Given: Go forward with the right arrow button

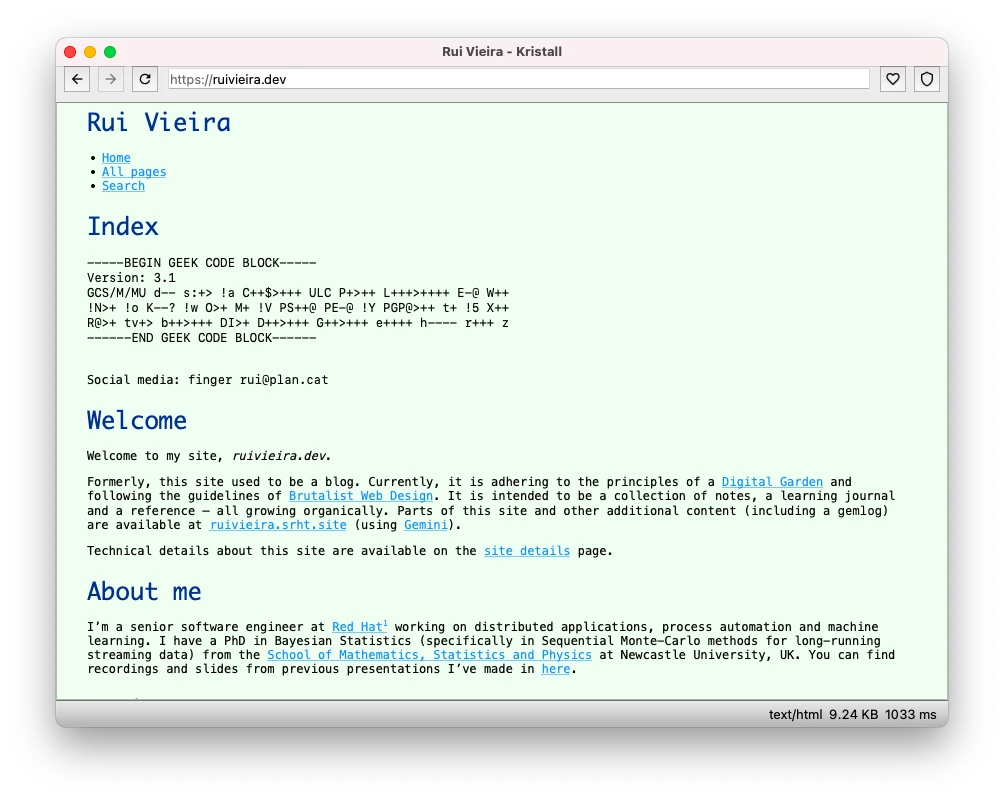Looking at the screenshot, I should coord(111,79).
